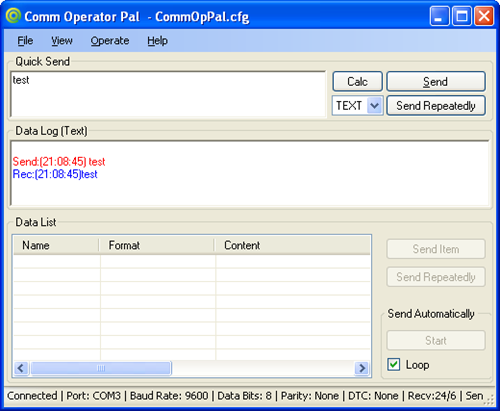Open the TEXT format dropdown
The height and width of the screenshot is (411, 500).
(358, 106)
